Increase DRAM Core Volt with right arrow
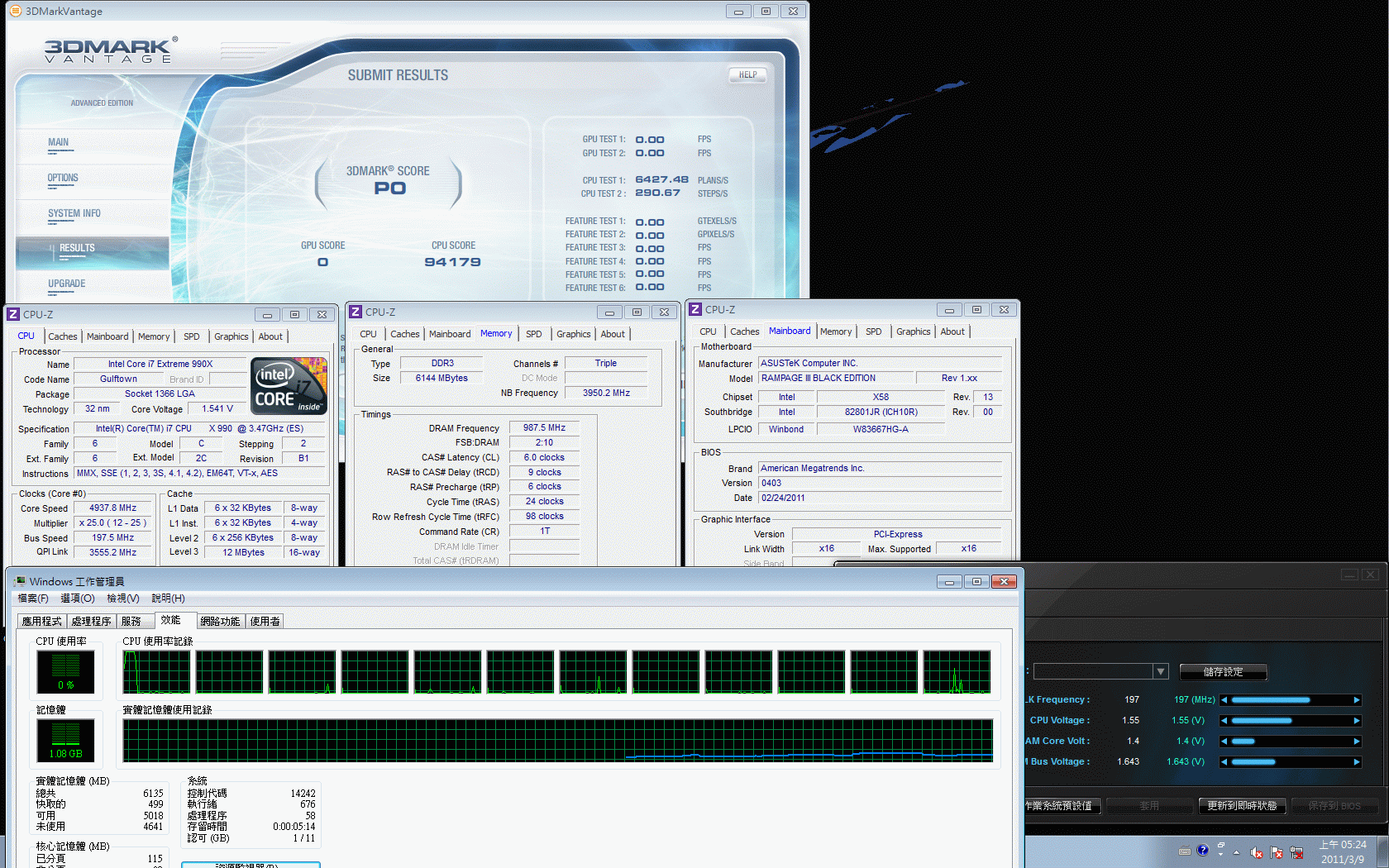Viewport: 1389px width, 868px height. coord(1357,742)
